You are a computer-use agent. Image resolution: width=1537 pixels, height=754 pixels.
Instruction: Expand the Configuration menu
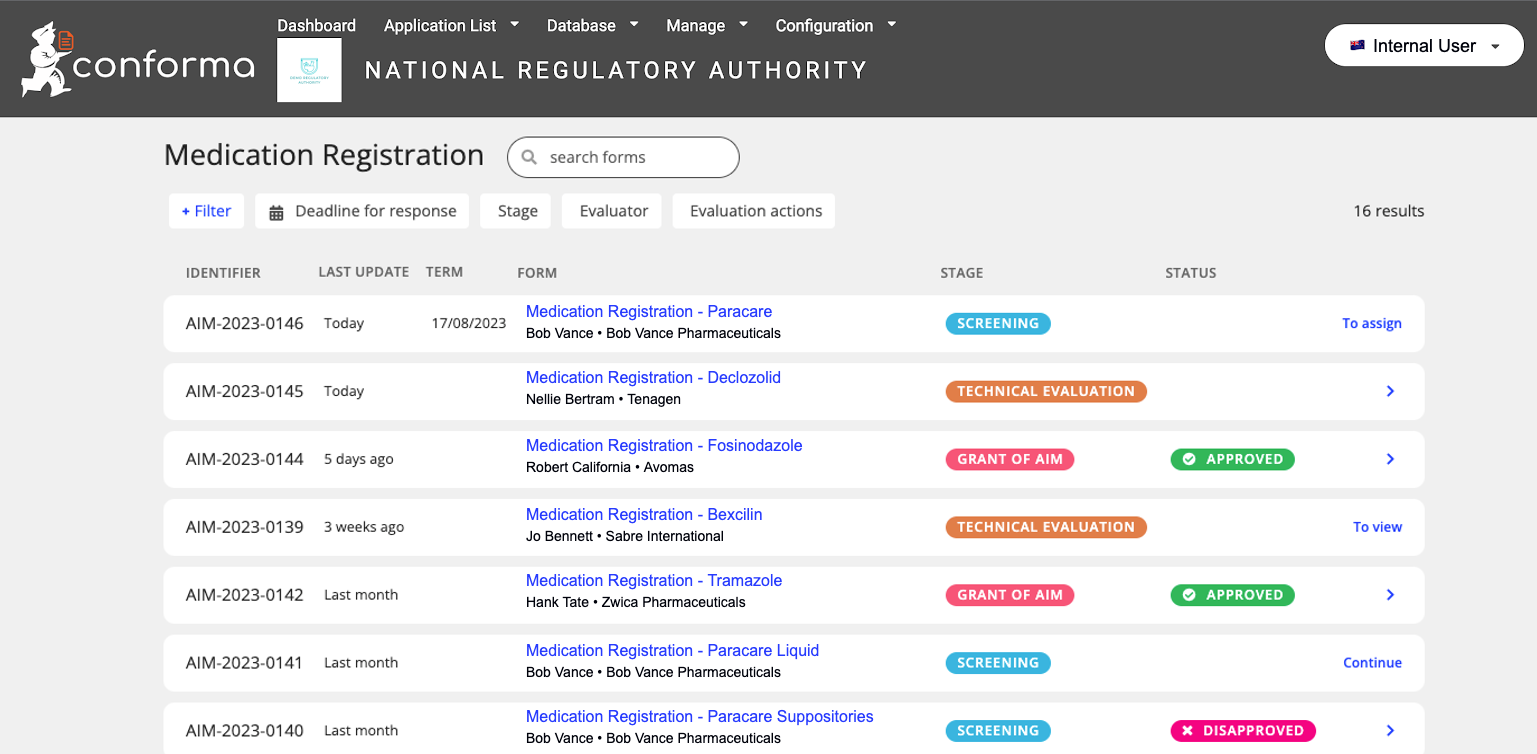pyautogui.click(x=836, y=25)
